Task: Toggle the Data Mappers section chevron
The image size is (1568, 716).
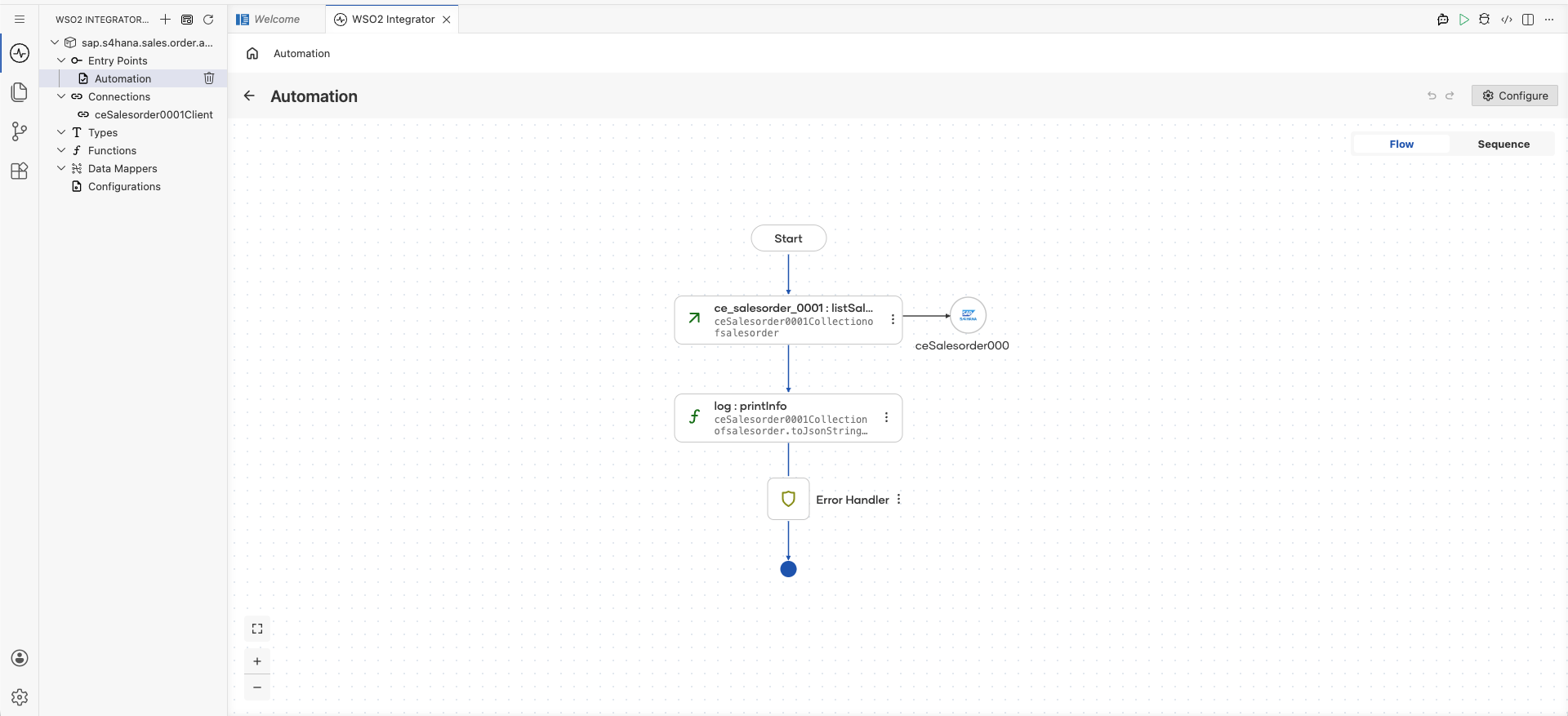Action: pyautogui.click(x=61, y=168)
